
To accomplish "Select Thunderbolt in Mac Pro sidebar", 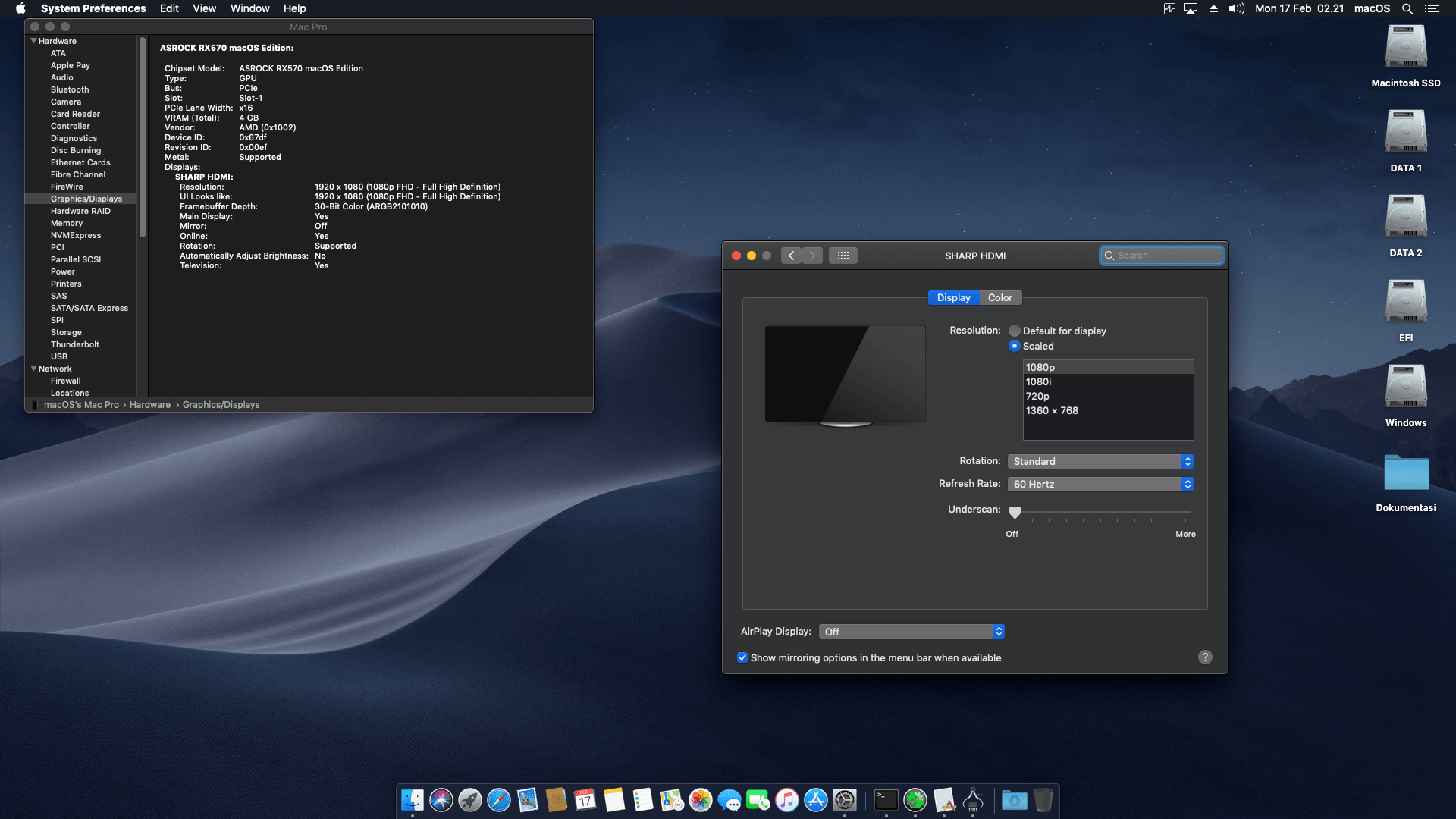I will point(75,344).
